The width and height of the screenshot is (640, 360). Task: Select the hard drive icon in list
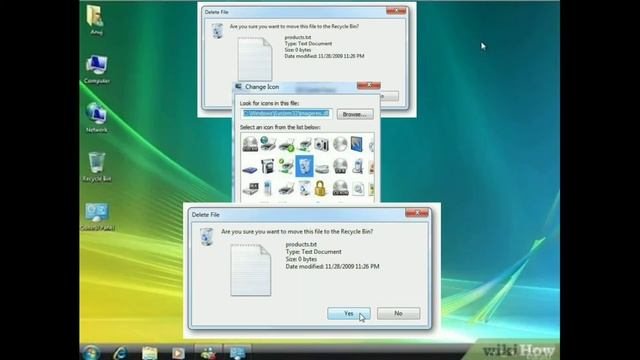click(250, 144)
